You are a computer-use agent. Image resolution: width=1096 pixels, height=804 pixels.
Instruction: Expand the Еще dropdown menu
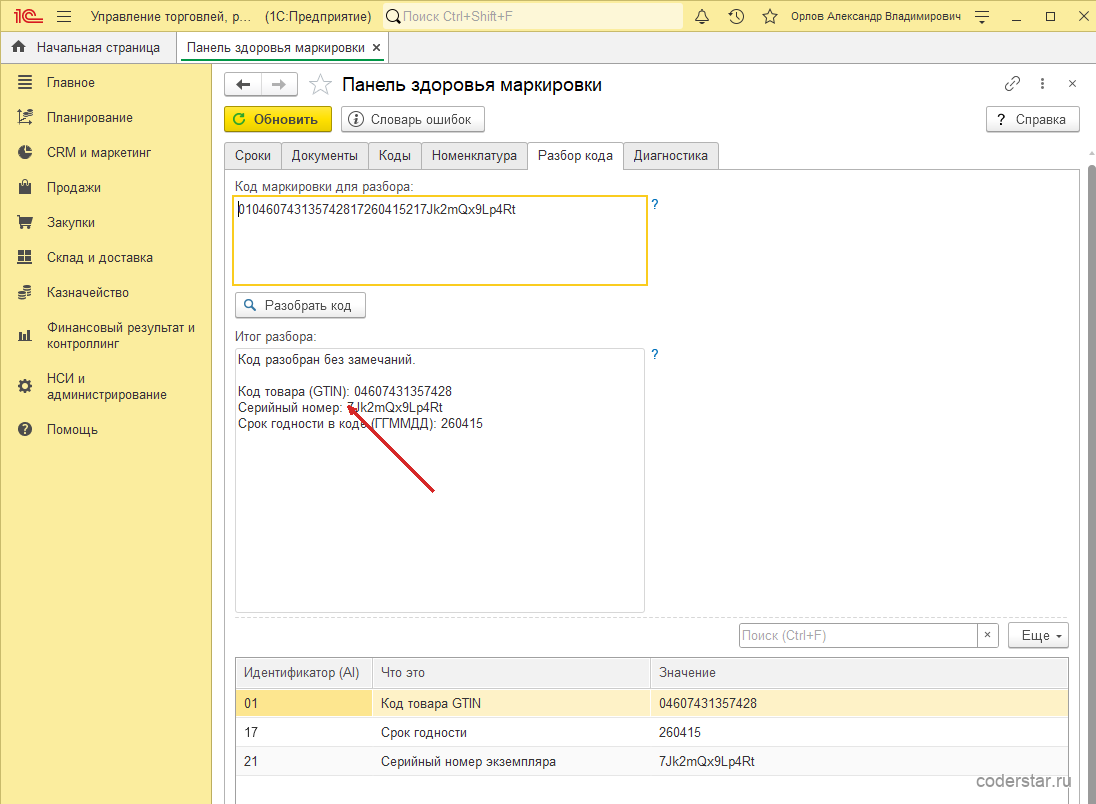point(1038,636)
